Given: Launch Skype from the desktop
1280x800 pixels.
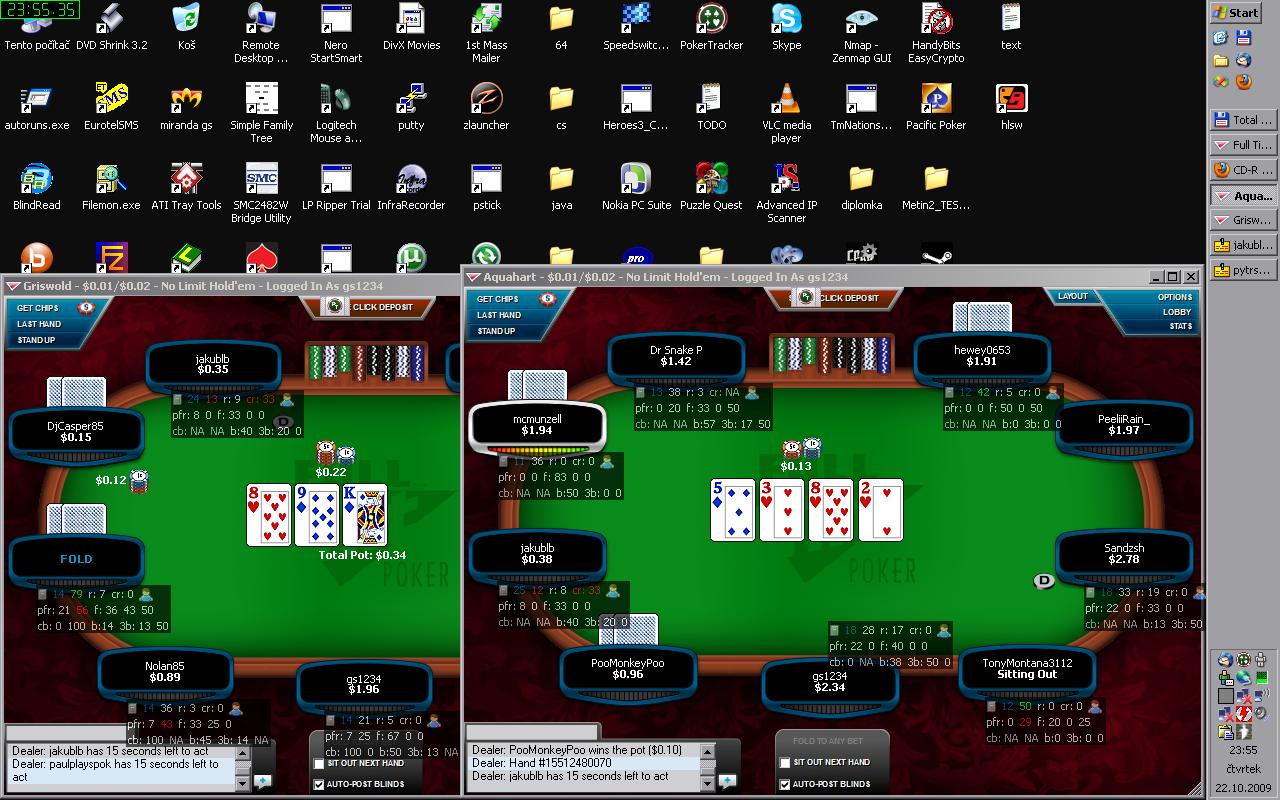Looking at the screenshot, I should (786, 27).
